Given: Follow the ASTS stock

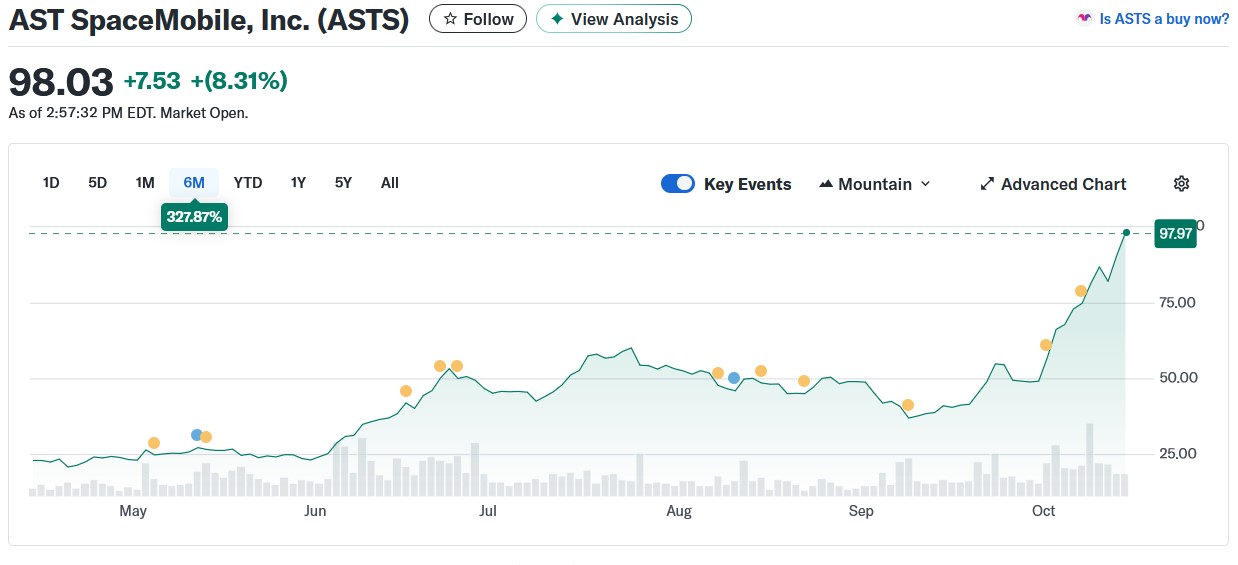Looking at the screenshot, I should tap(478, 19).
